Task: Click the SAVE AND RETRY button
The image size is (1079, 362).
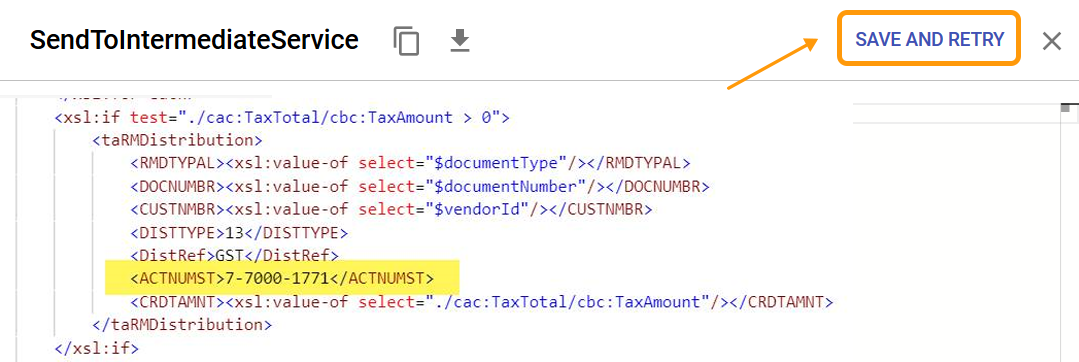Action: point(929,39)
